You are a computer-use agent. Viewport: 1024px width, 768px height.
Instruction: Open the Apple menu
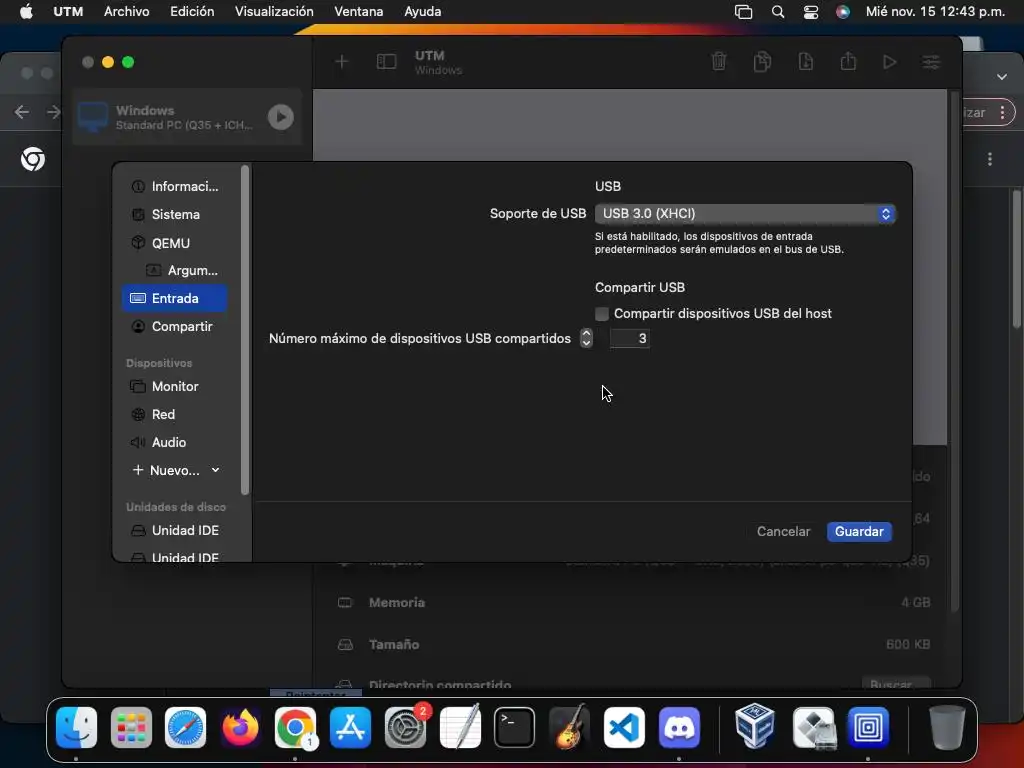(x=26, y=12)
